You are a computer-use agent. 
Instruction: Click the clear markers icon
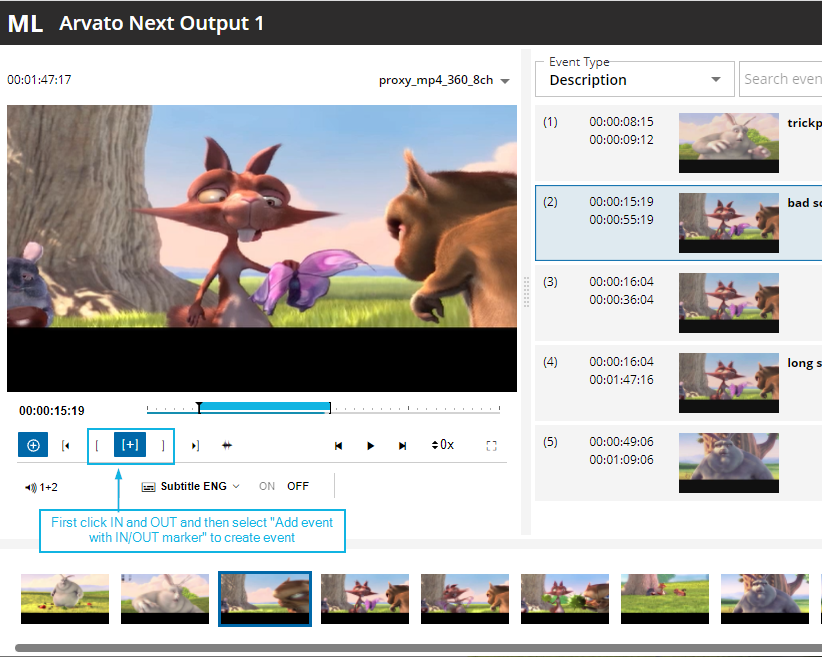tap(227, 446)
